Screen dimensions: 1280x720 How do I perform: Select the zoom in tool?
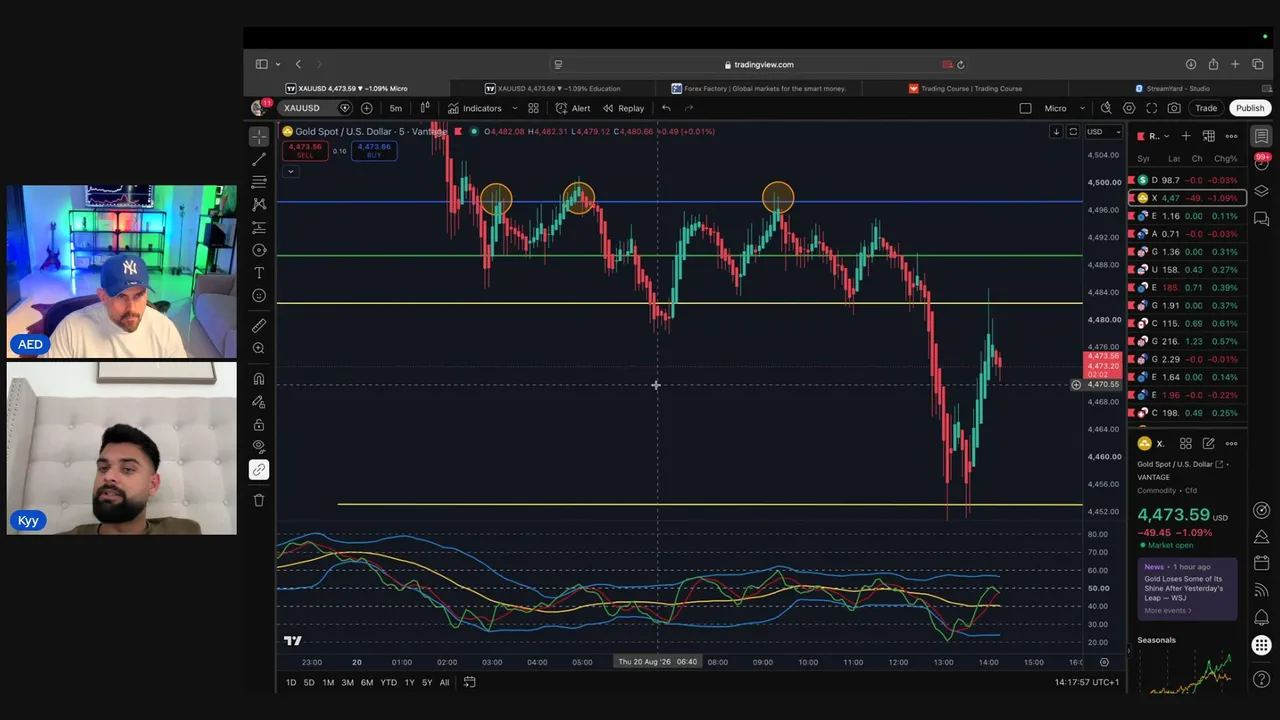coord(259,348)
